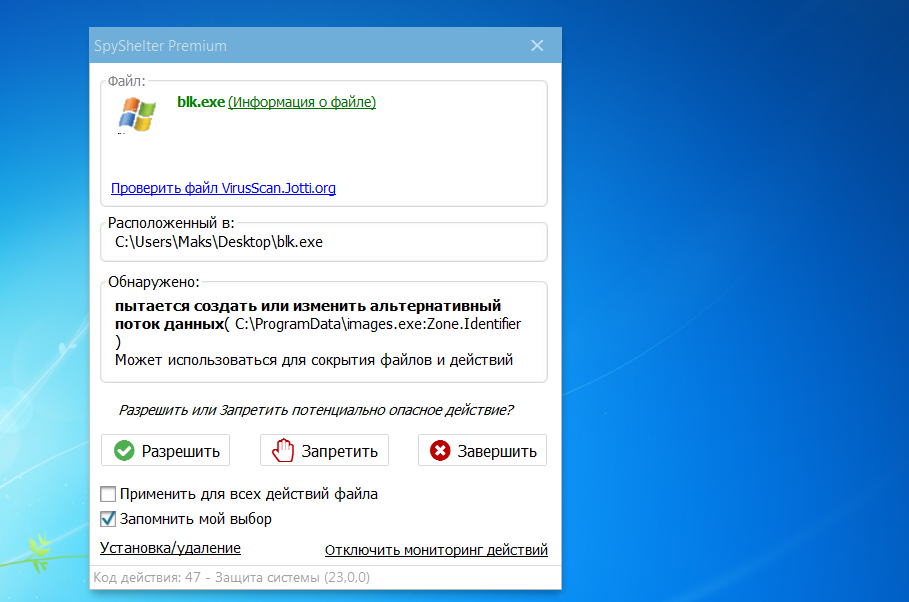Click Отключить мониторинг действий link
Screen dimensions: 909x602
click(436, 550)
